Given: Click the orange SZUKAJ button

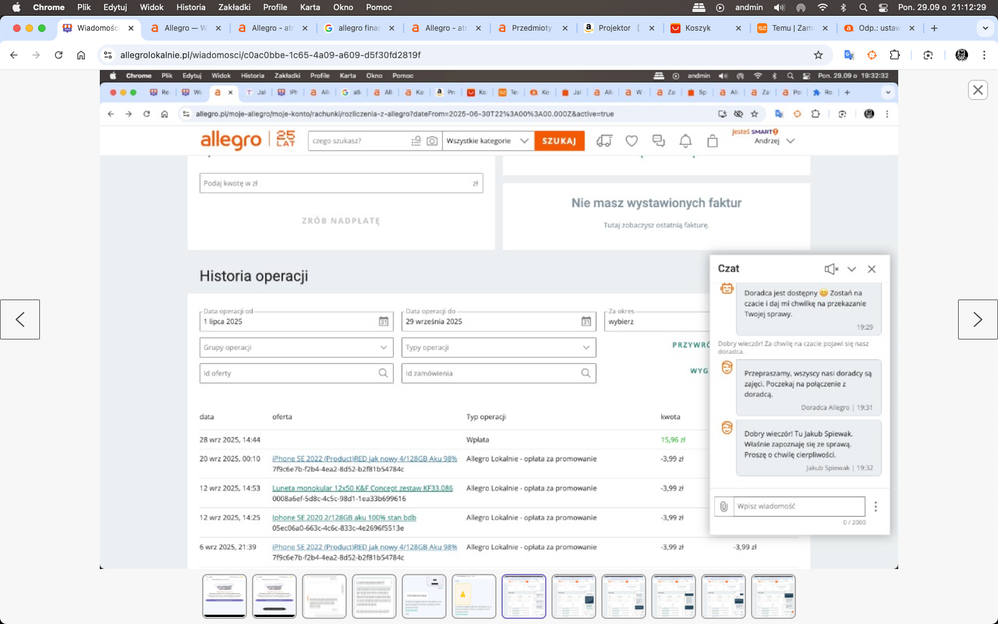Looking at the screenshot, I should pyautogui.click(x=559, y=141).
